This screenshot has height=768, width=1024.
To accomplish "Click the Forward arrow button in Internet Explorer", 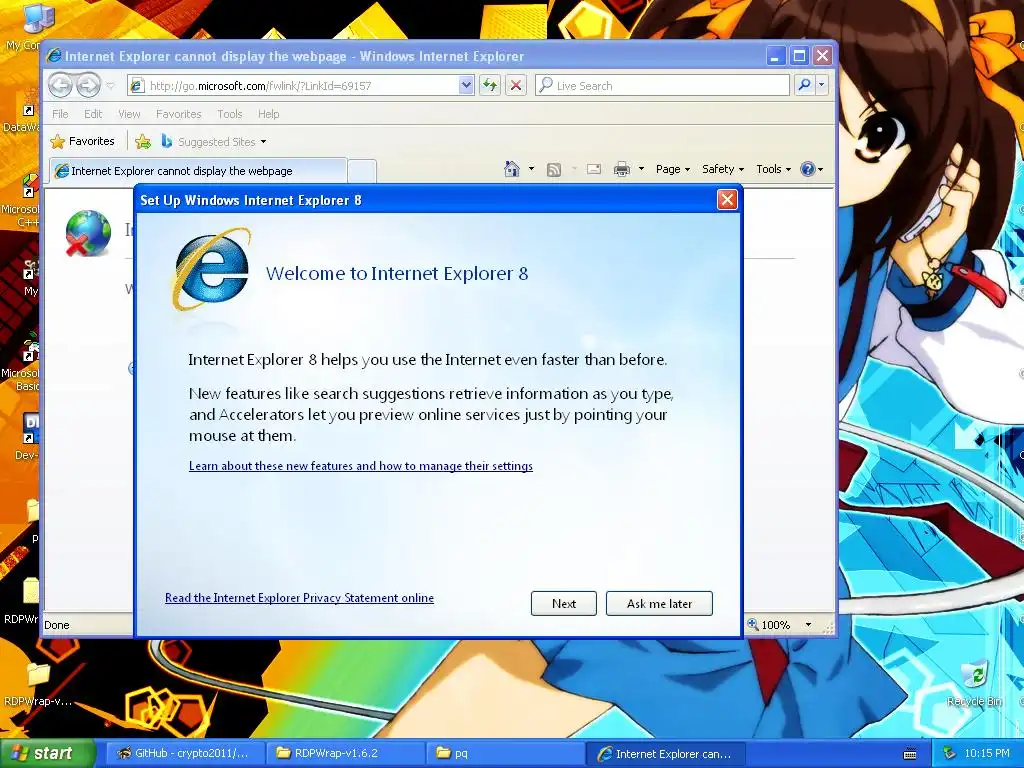I will [89, 85].
